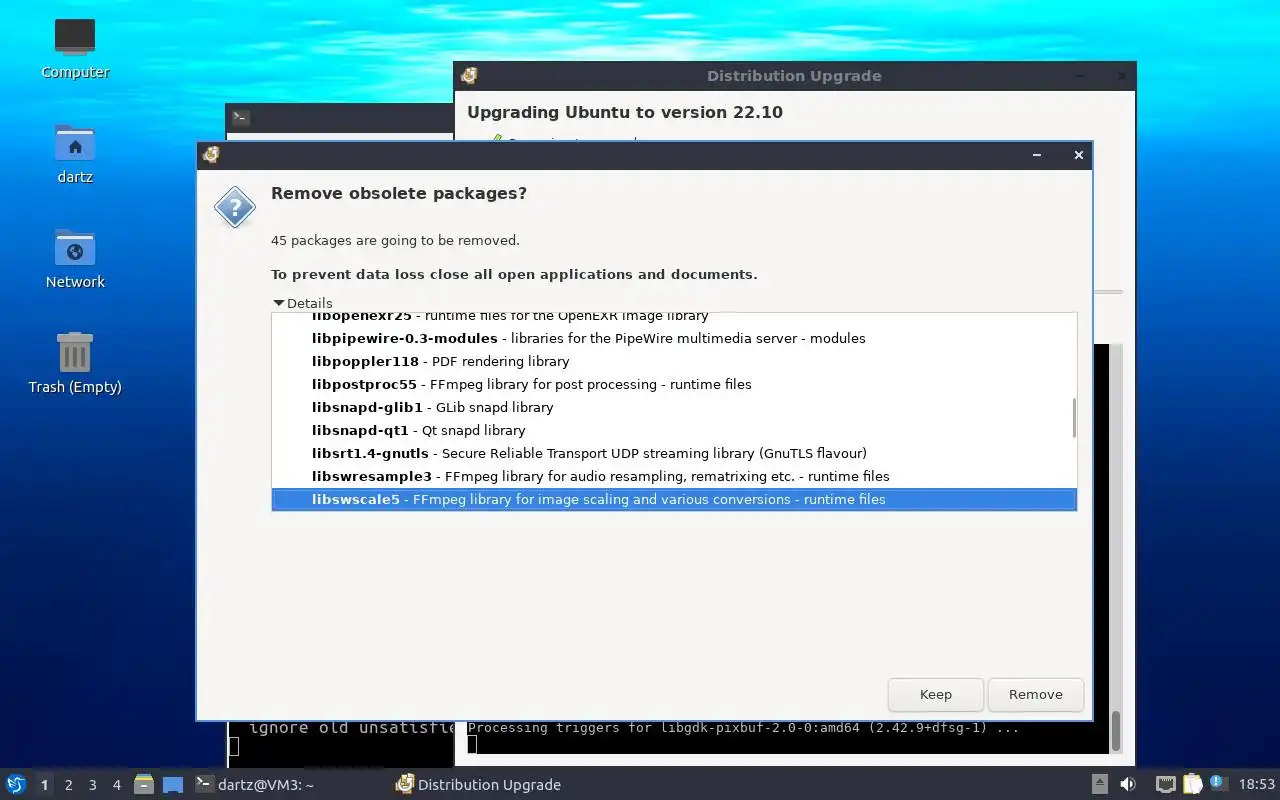Select the libopenexr25 package row
1280x800 pixels.
click(x=674, y=318)
